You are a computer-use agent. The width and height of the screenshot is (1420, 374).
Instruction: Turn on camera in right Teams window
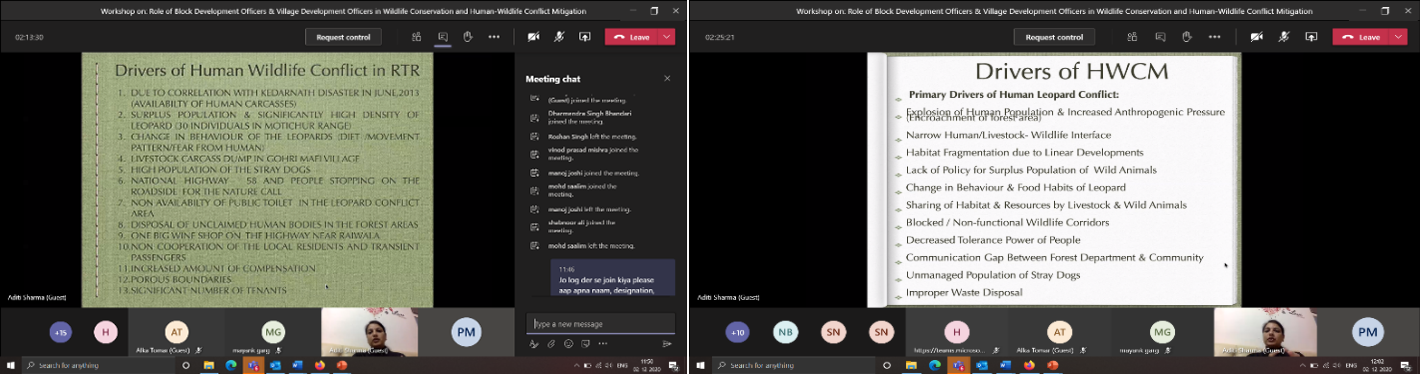click(x=1256, y=37)
